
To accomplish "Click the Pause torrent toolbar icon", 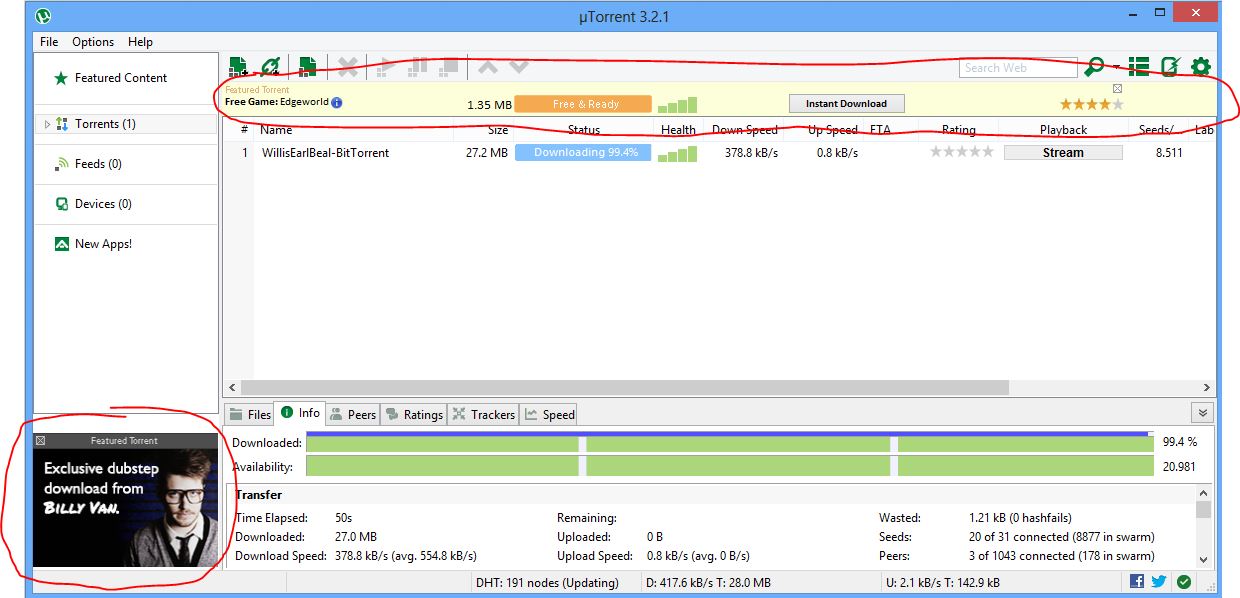I will pyautogui.click(x=418, y=66).
